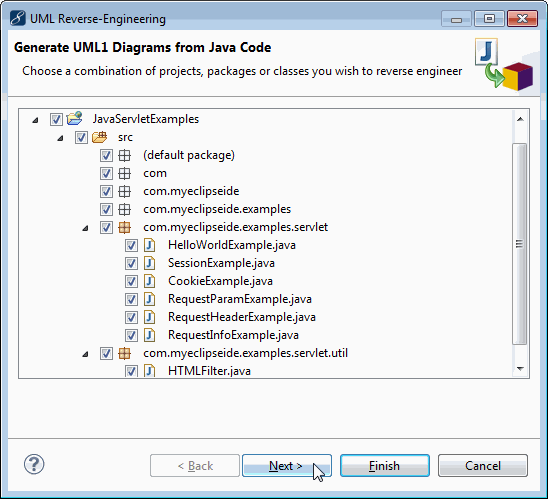This screenshot has width=548, height=499.
Task: Collapse the src folder node
Action: pyautogui.click(x=60, y=138)
